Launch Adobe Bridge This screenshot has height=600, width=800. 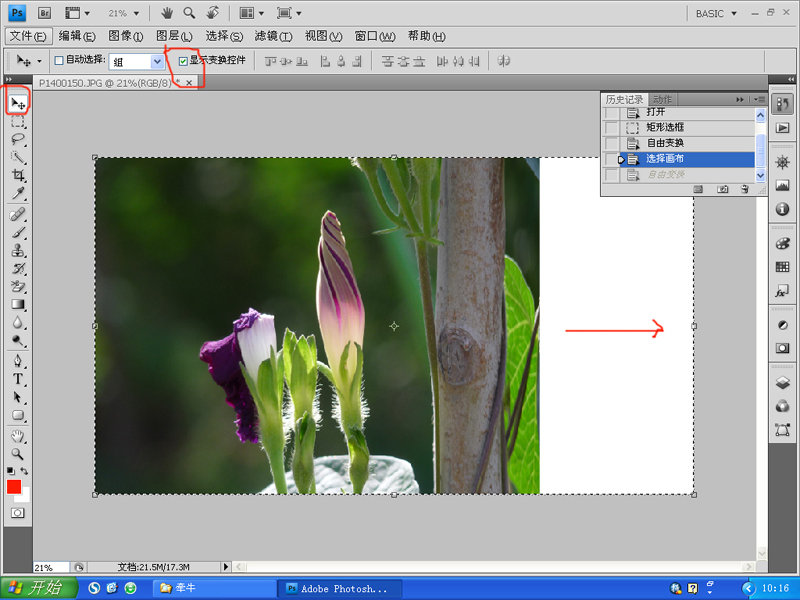tap(44, 13)
